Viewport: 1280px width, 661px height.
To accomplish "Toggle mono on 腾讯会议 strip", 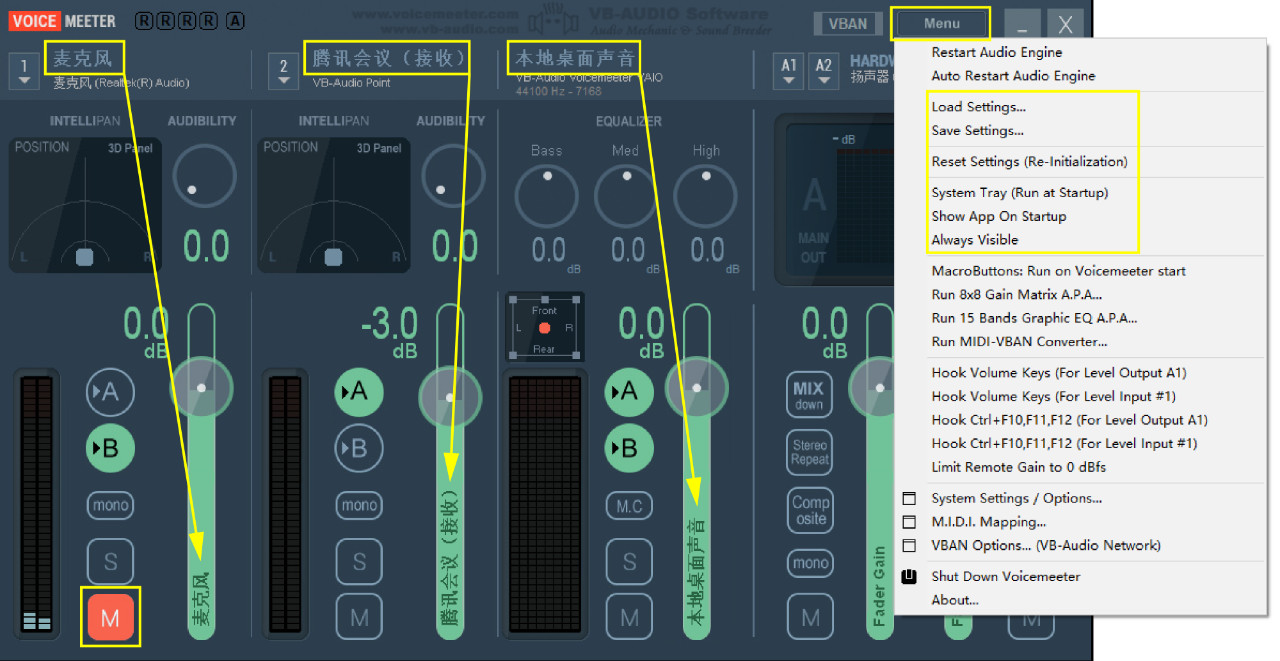I will click(359, 505).
